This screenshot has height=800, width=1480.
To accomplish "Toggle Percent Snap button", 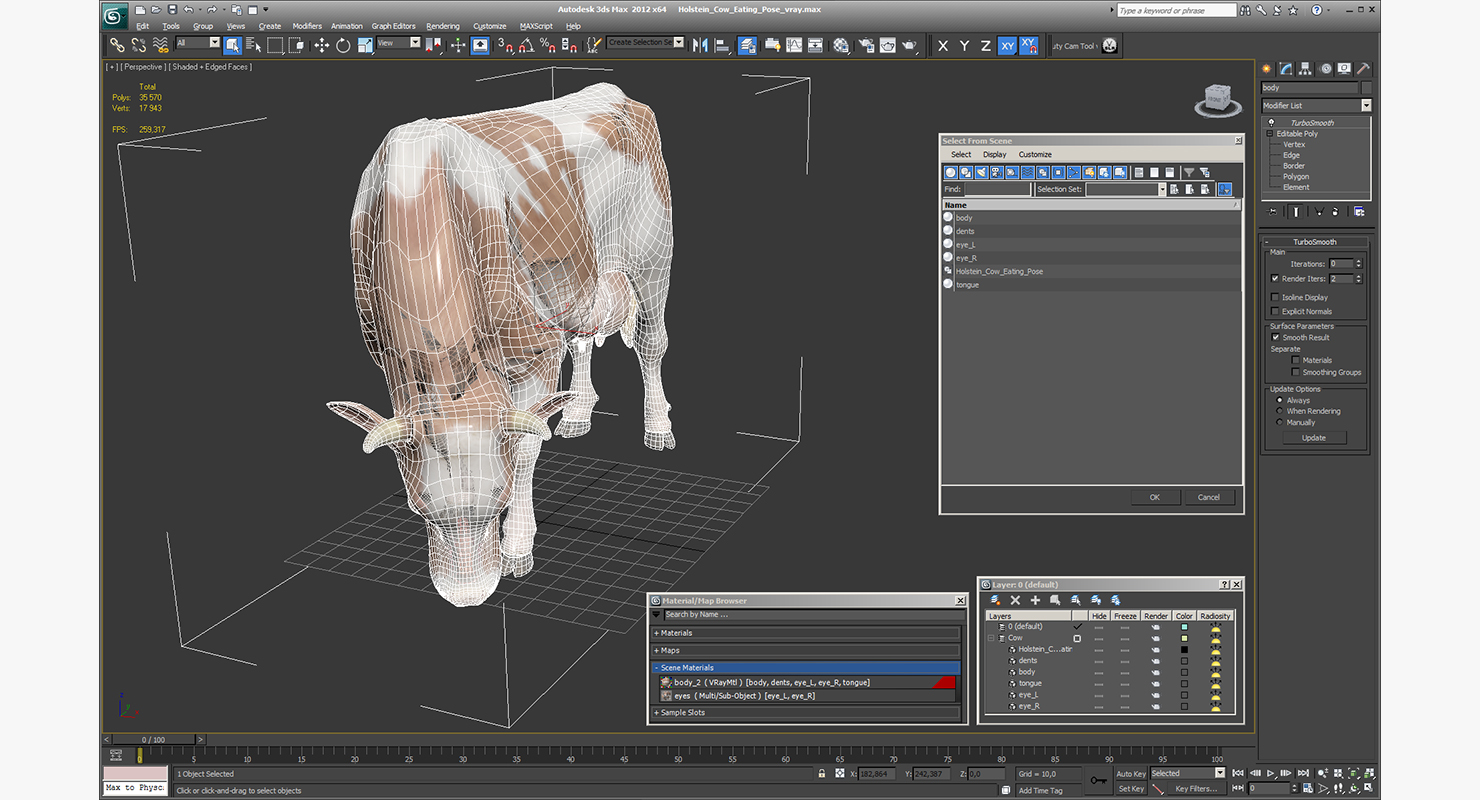I will point(548,45).
